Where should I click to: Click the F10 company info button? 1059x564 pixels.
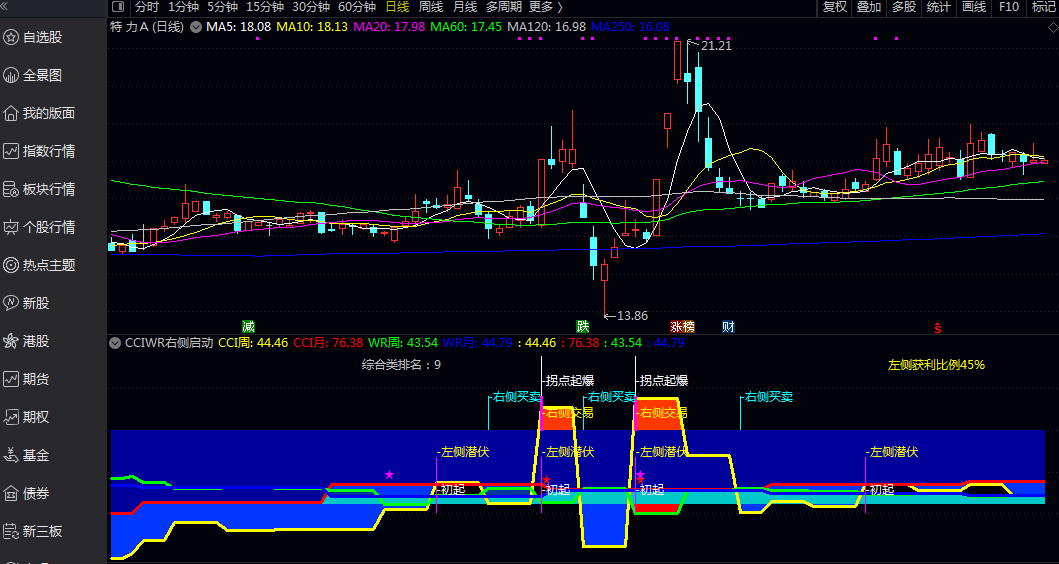[x=1009, y=7]
